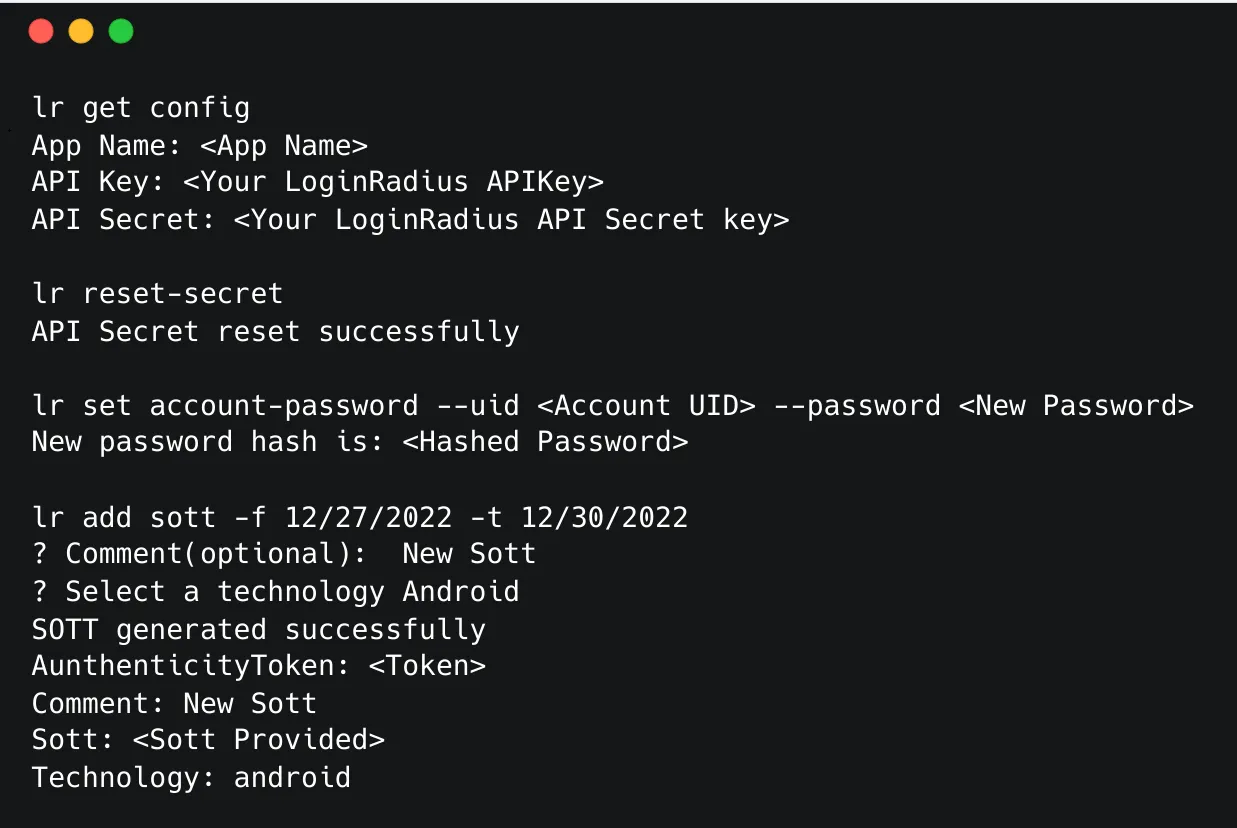Click the '<New Password>' argument placeholder
The image size is (1237, 828).
pyautogui.click(x=1076, y=406)
